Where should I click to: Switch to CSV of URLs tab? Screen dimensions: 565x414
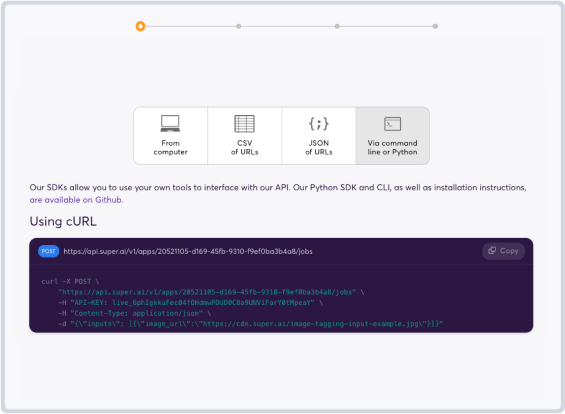[x=244, y=136]
